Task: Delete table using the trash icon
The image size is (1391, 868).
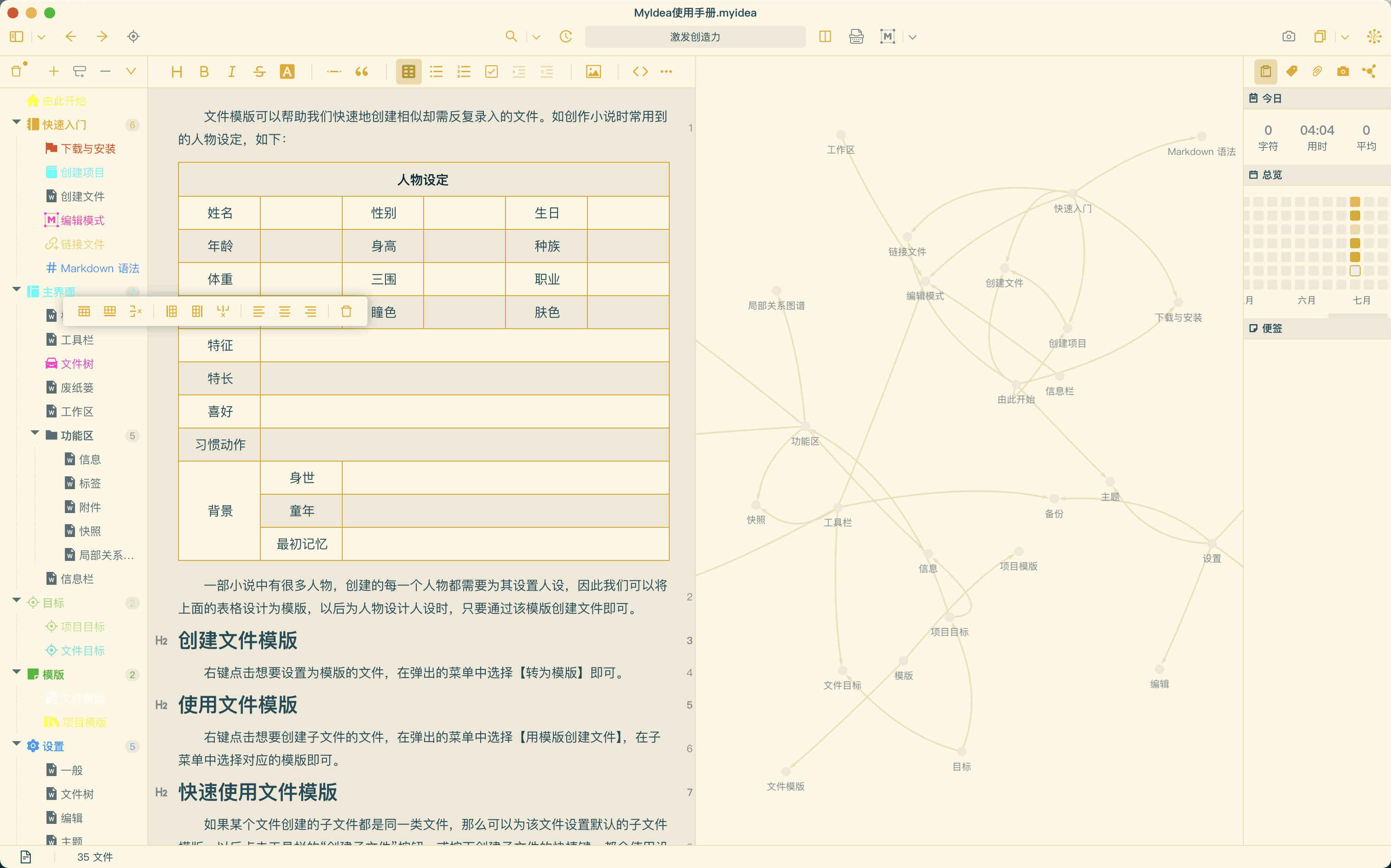Action: click(x=346, y=312)
